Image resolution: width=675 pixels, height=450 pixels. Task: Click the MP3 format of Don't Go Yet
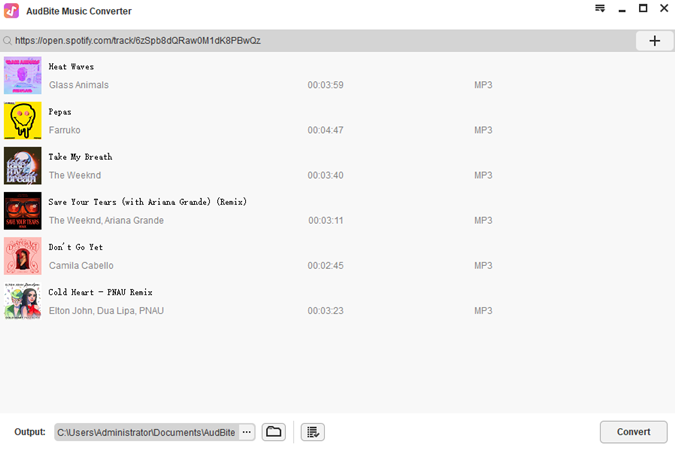tap(483, 266)
